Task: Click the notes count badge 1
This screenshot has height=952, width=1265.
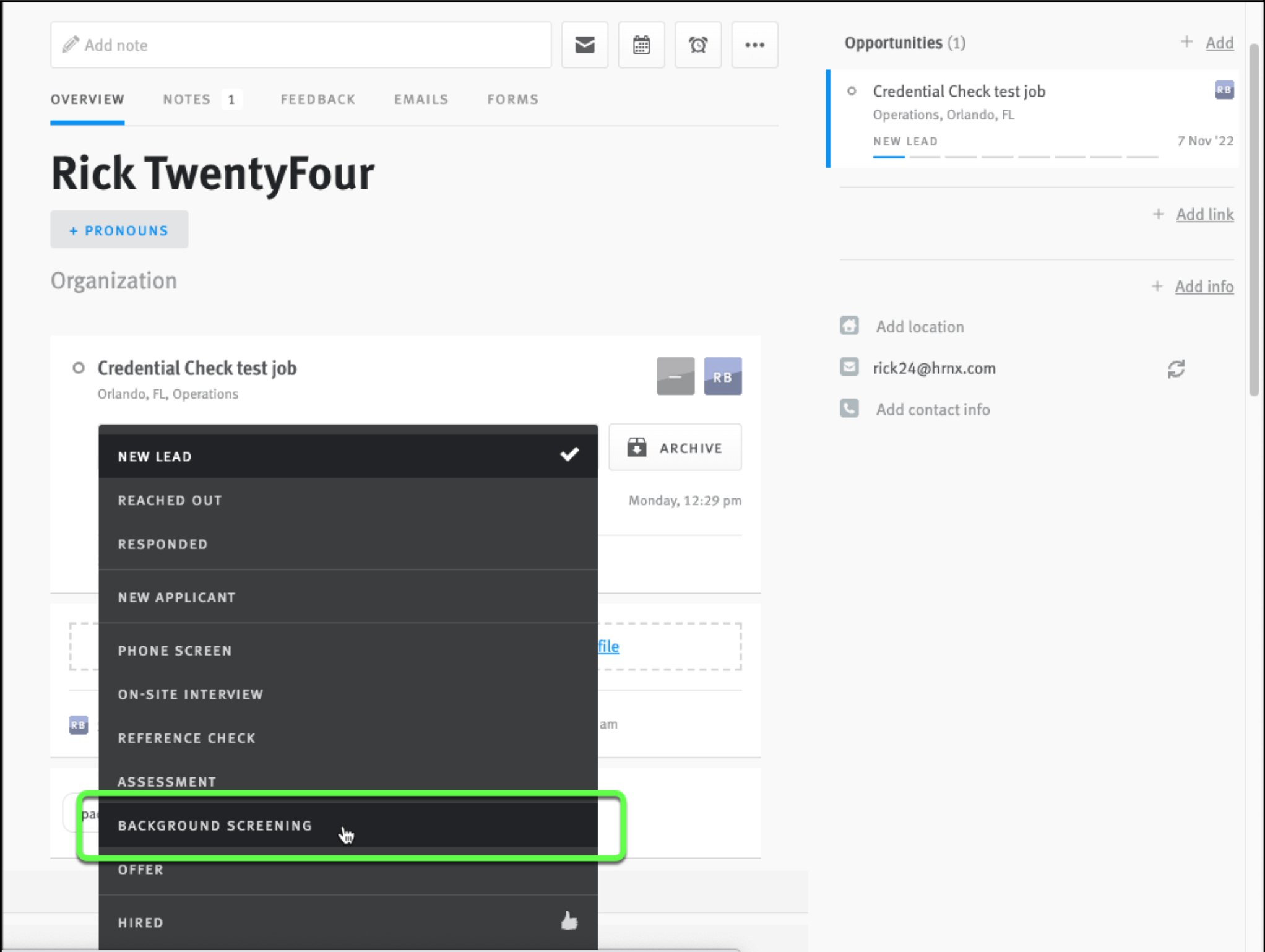Action: (x=231, y=99)
